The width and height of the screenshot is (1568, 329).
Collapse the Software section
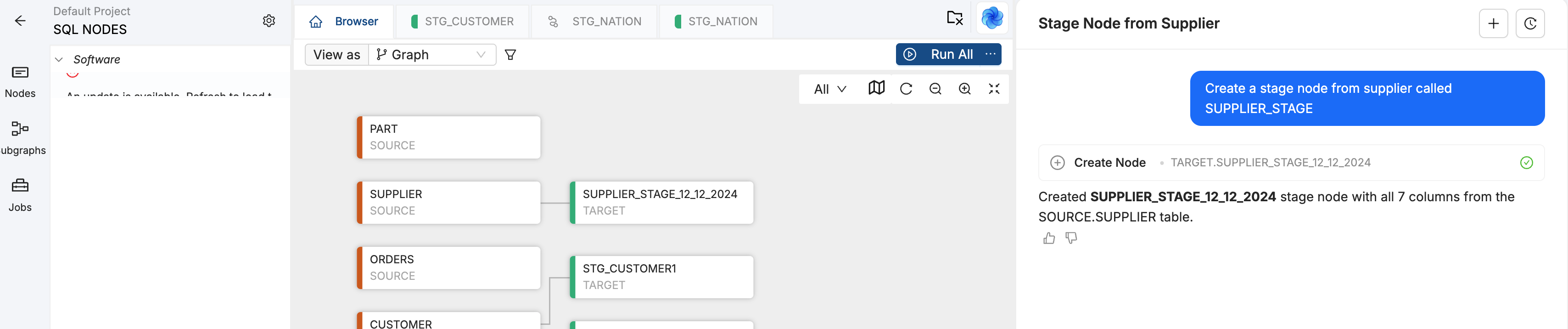point(58,59)
